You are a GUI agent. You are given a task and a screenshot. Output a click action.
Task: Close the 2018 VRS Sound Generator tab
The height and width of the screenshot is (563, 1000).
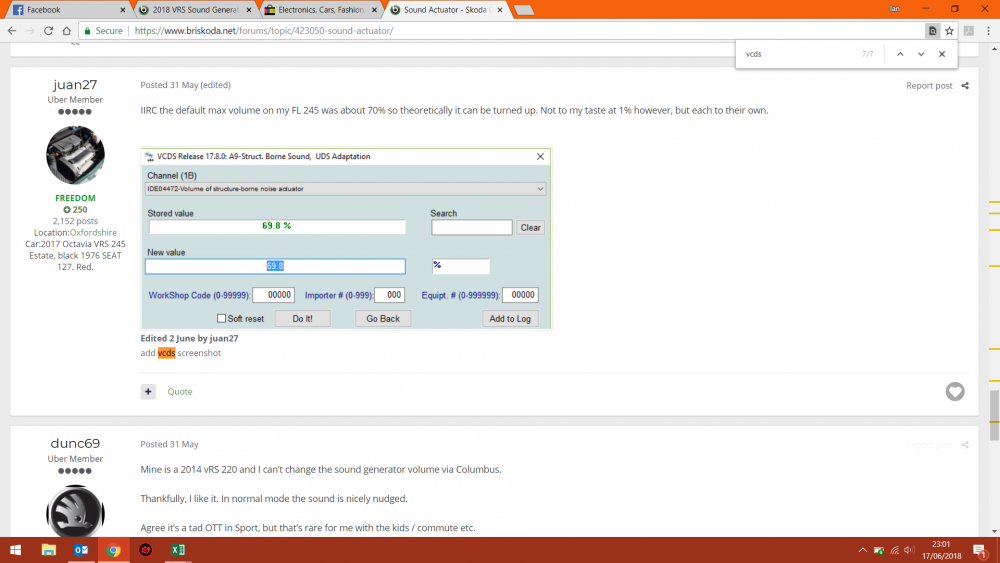tap(249, 10)
